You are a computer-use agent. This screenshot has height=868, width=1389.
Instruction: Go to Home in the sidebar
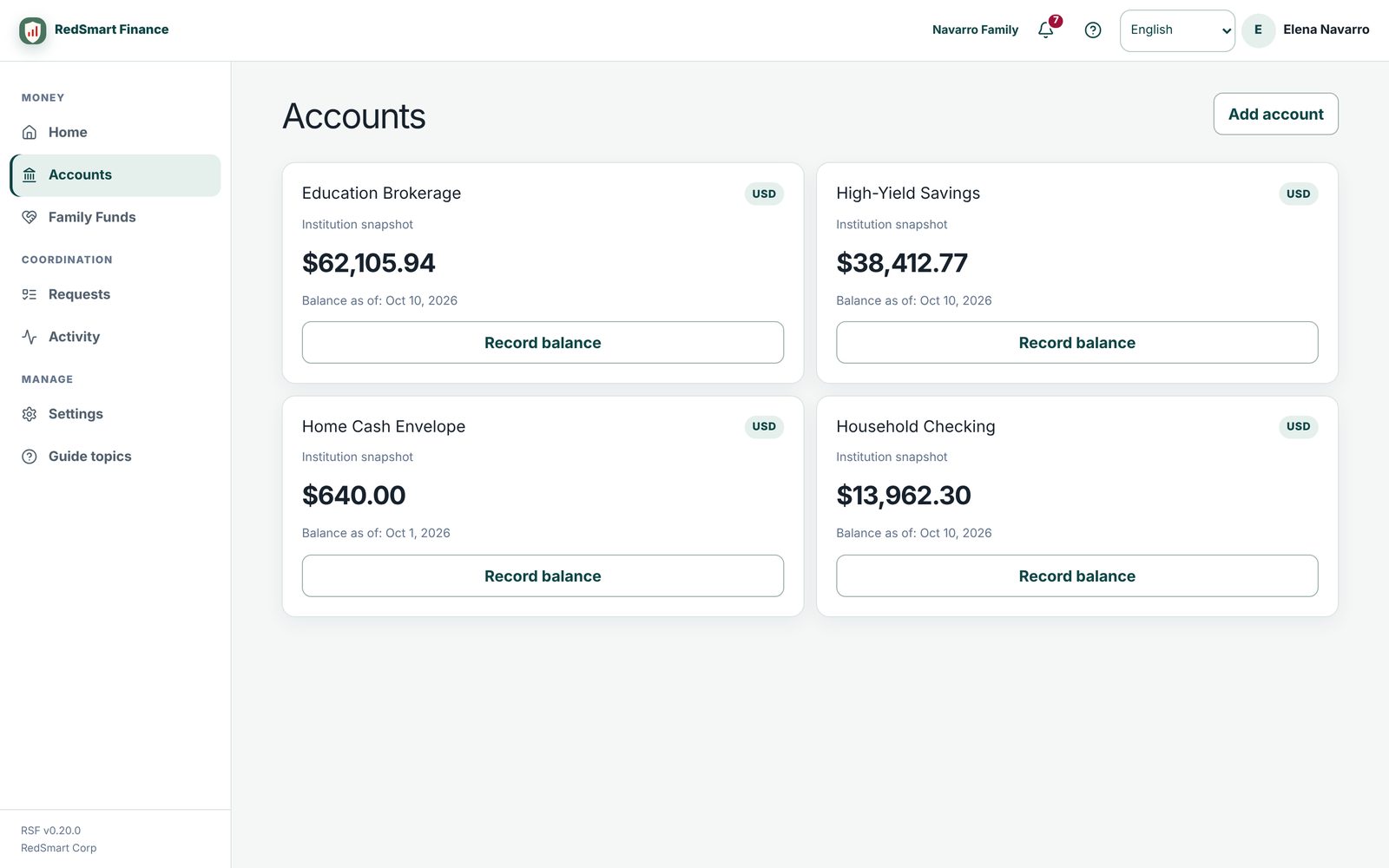coord(115,132)
